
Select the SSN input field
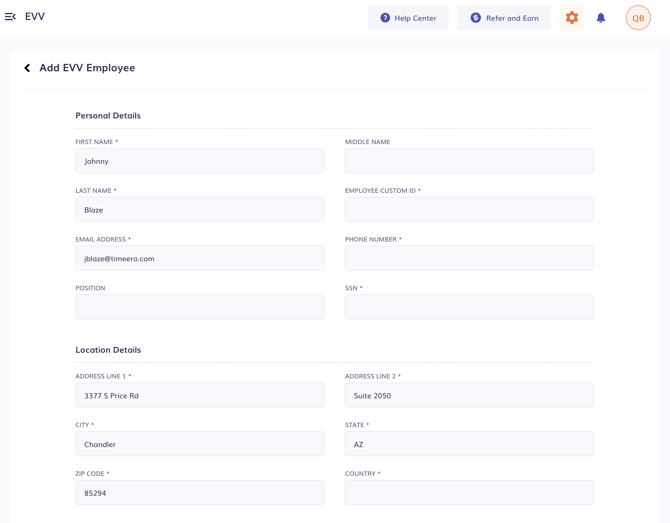(469, 307)
